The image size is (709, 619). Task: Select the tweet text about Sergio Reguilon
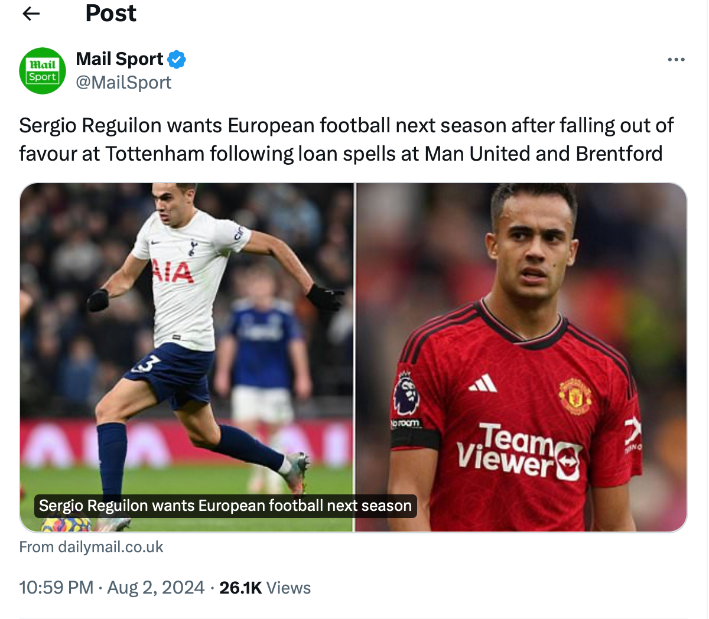click(x=346, y=139)
